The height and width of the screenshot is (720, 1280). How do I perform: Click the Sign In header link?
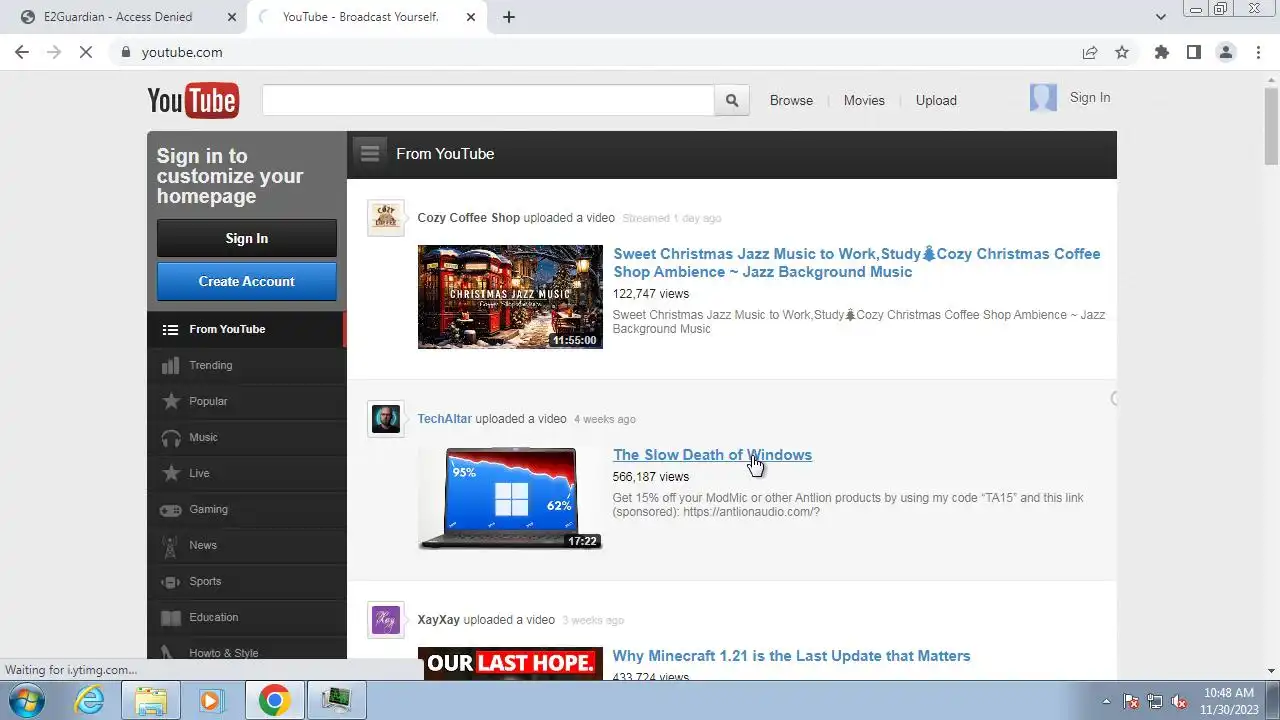(x=1090, y=97)
